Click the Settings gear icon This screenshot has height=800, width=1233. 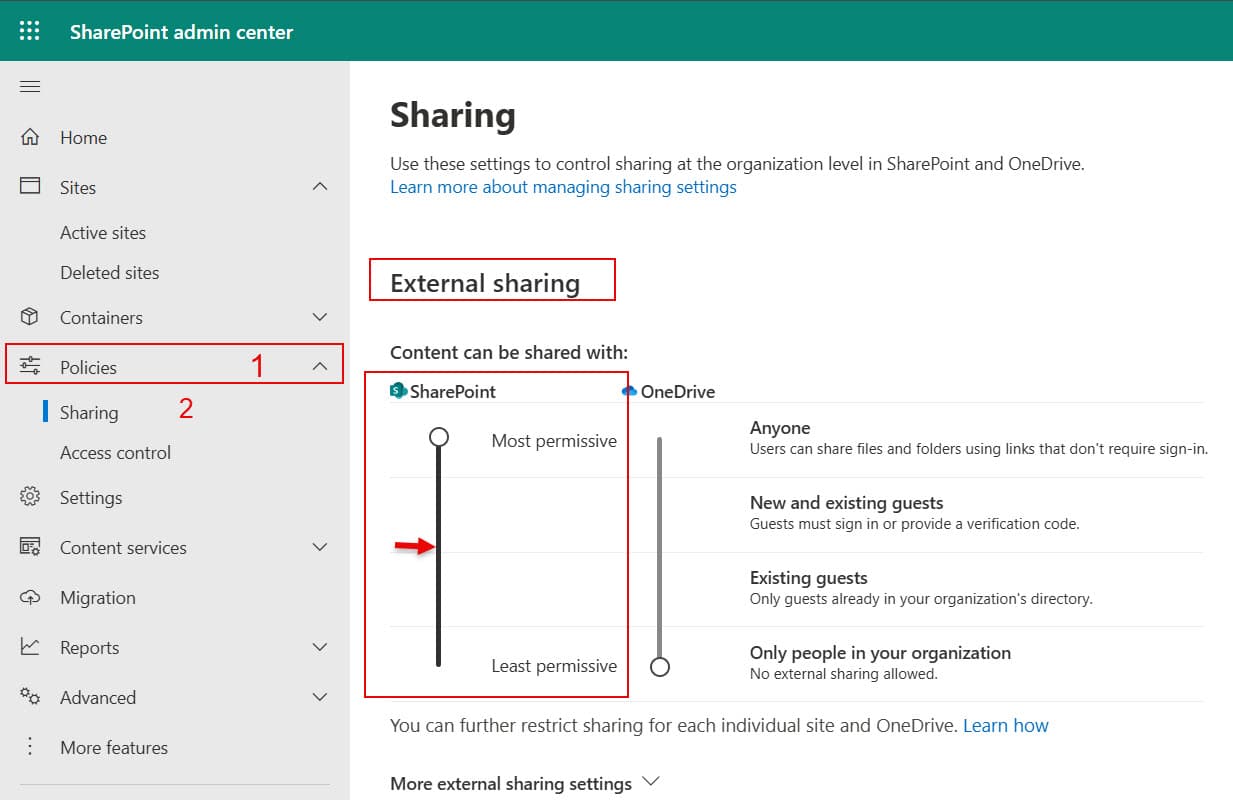tap(30, 497)
